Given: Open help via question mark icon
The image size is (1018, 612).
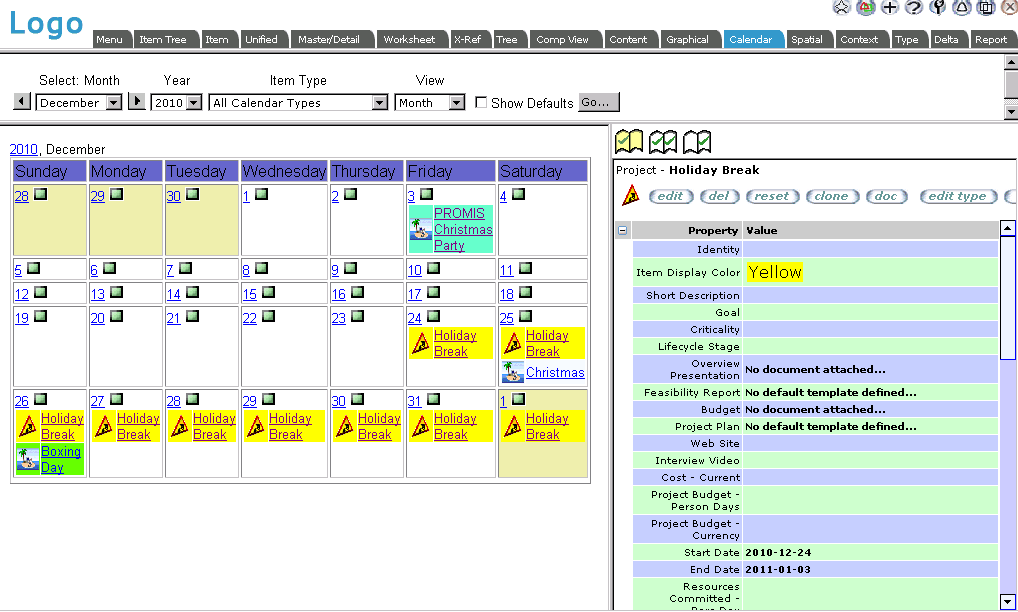Looking at the screenshot, I should click(x=913, y=8).
